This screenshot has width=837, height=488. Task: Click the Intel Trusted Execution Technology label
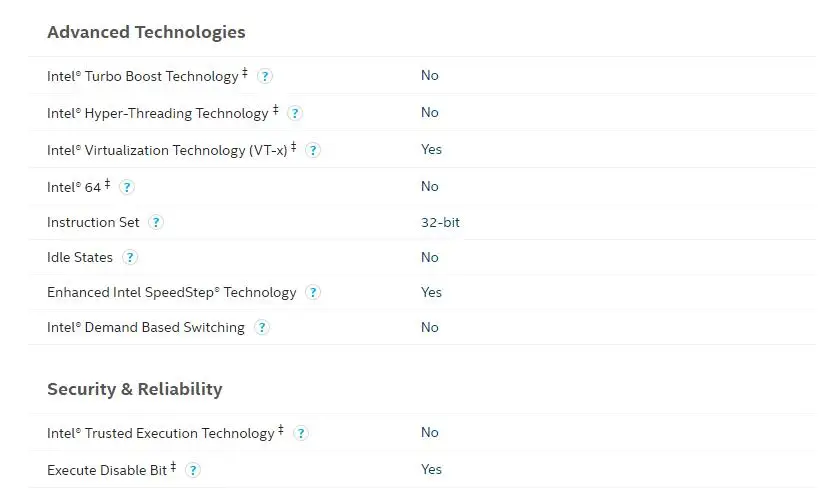(x=161, y=433)
